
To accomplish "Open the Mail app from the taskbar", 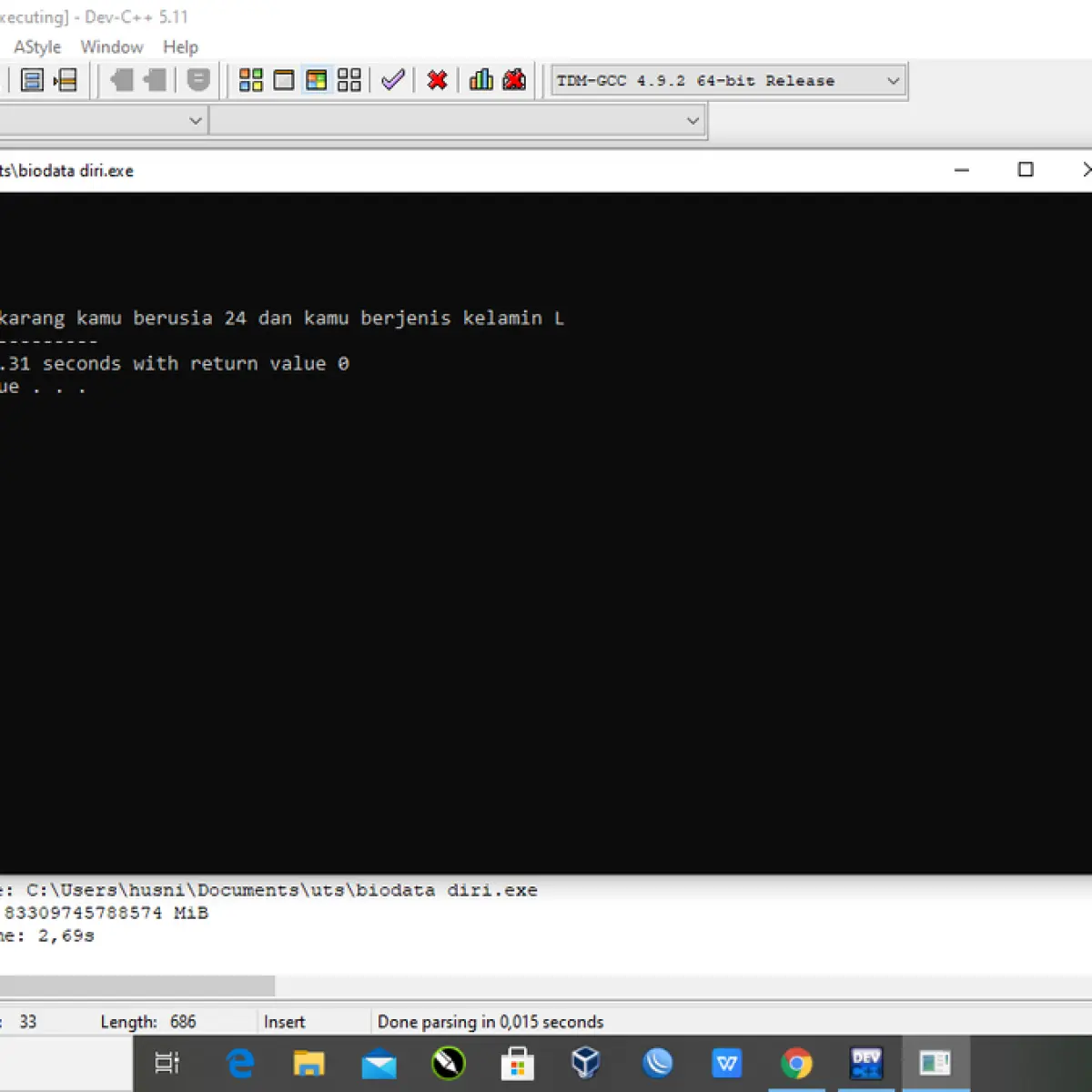I will pos(379,1063).
